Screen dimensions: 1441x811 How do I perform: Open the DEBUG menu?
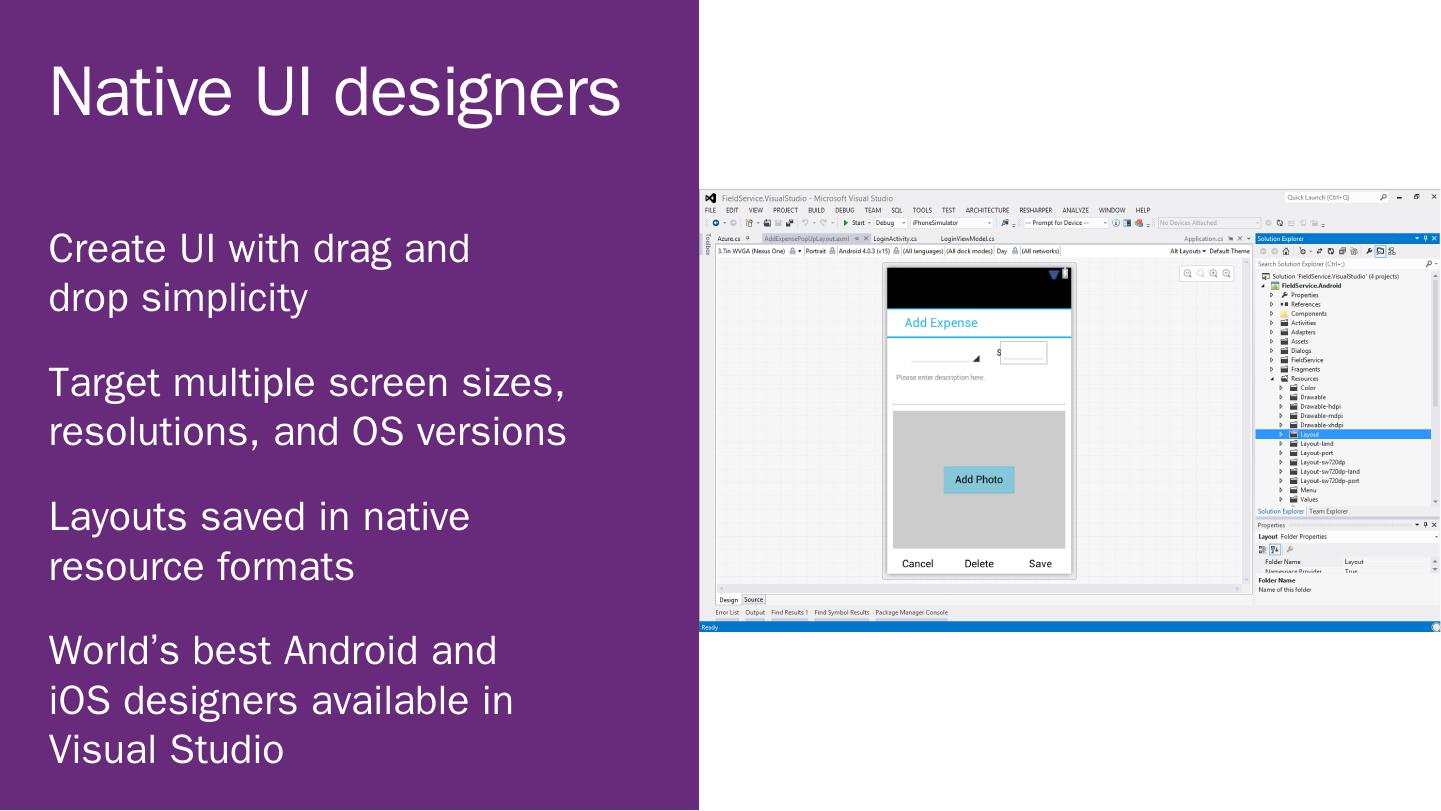pos(845,210)
